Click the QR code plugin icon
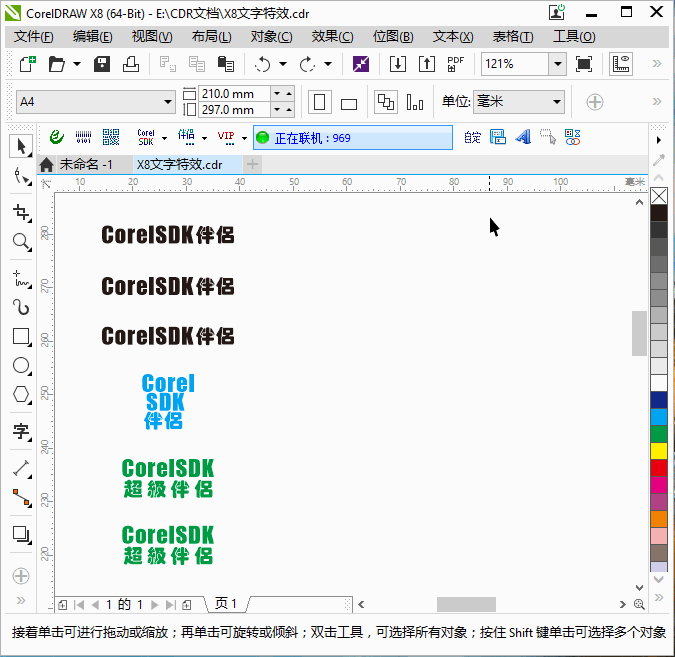The width and height of the screenshot is (675, 657). (x=111, y=138)
